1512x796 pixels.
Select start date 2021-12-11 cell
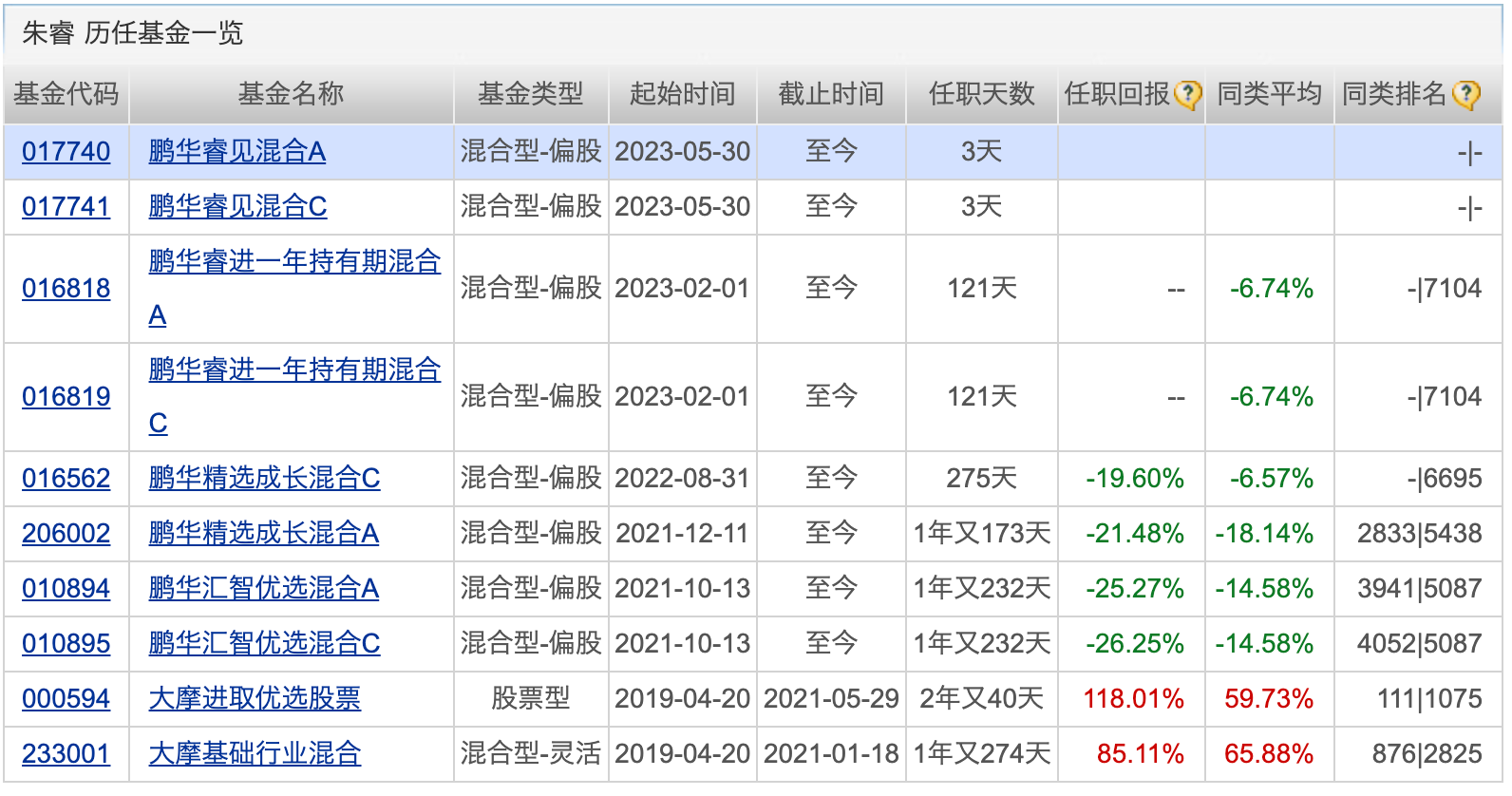point(683,534)
